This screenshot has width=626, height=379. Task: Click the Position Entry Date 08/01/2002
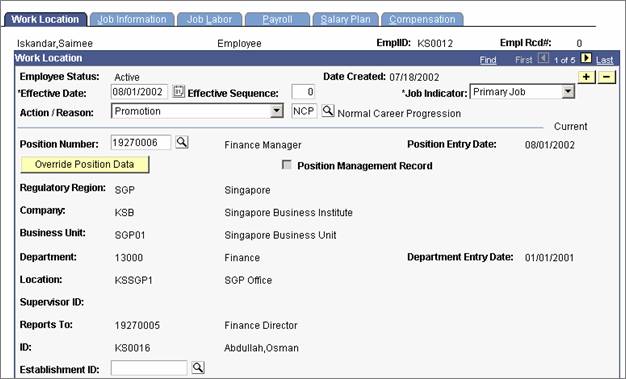tap(550, 145)
